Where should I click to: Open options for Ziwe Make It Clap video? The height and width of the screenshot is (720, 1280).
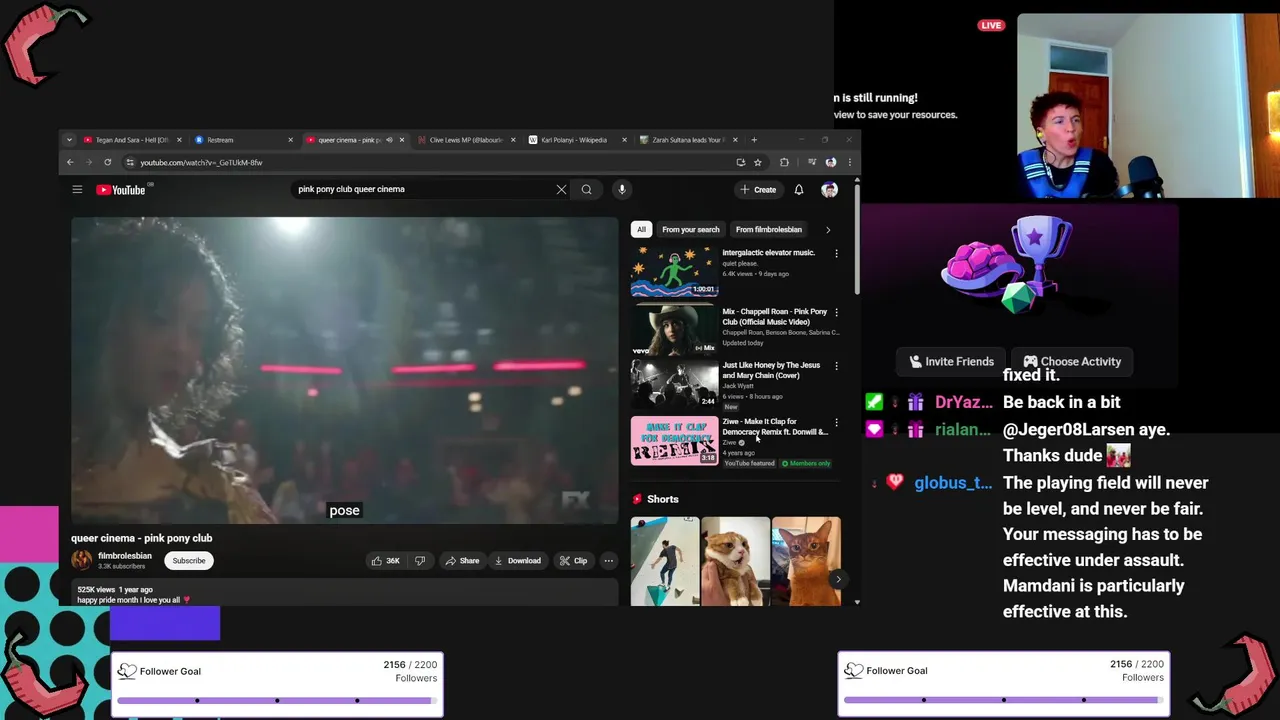click(x=836, y=423)
